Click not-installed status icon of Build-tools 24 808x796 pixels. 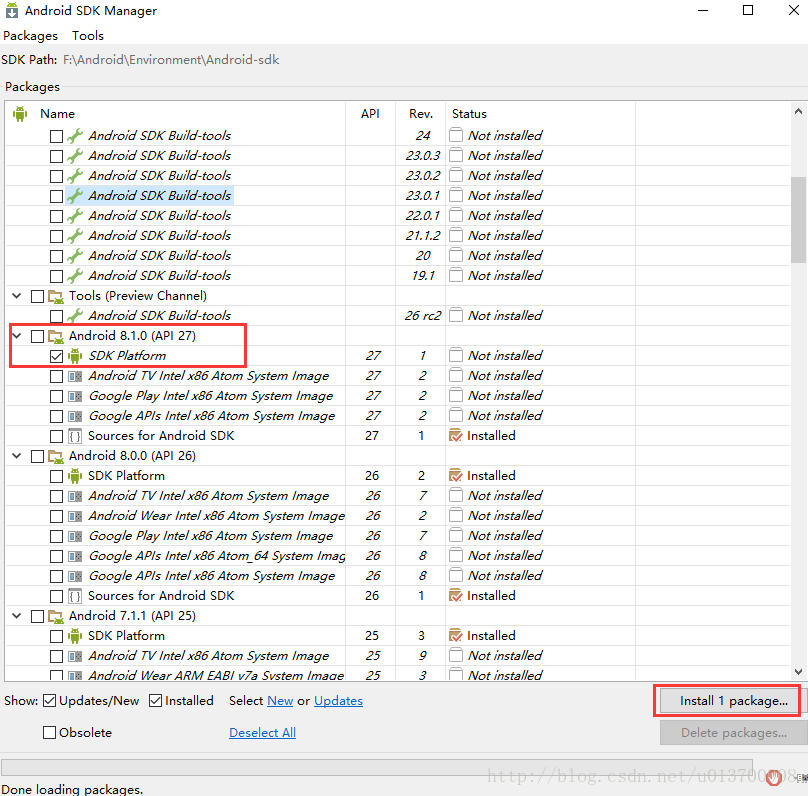[456, 135]
